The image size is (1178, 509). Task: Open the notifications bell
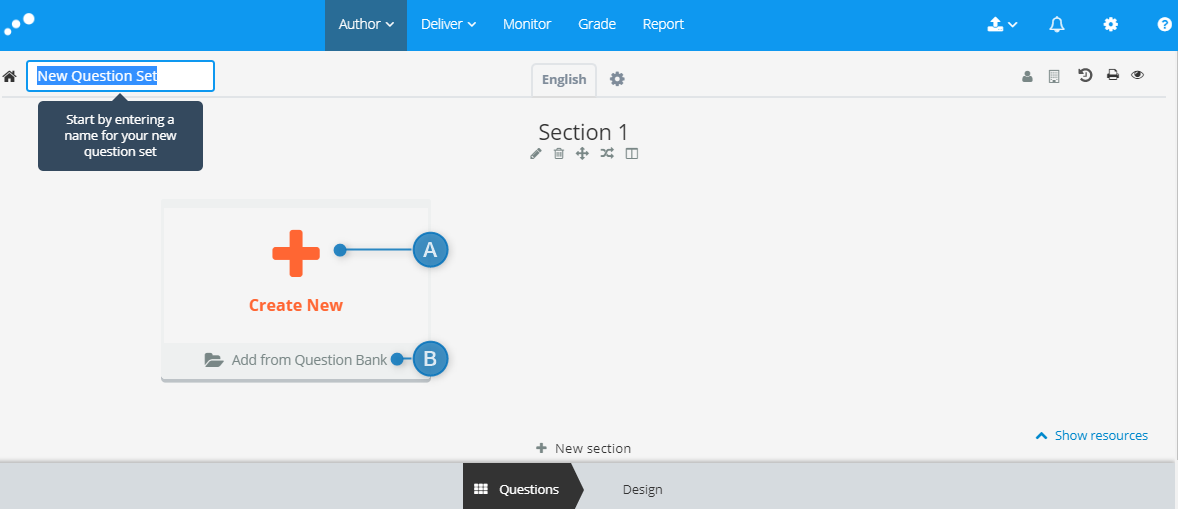tap(1056, 25)
